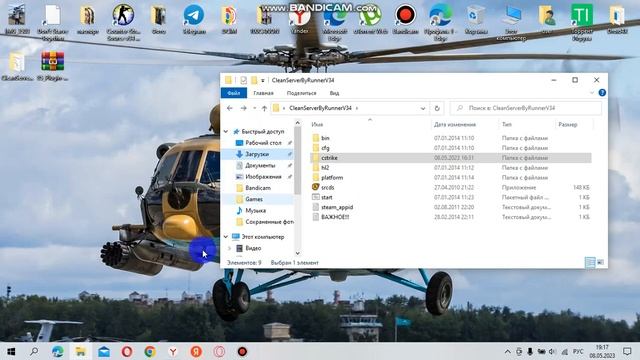640x360 pixels.
Task: Open the This PC desktop icon
Action: (511, 21)
